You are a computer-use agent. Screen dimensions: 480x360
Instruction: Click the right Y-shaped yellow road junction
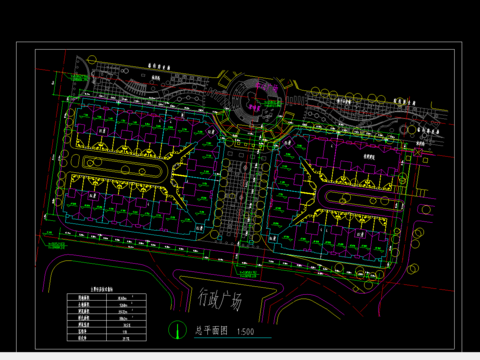[x=307, y=191]
